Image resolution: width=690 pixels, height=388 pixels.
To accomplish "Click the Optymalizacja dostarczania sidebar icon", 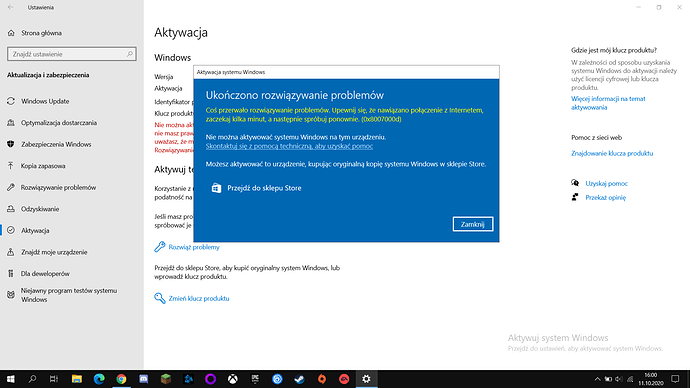I will pyautogui.click(x=11, y=123).
